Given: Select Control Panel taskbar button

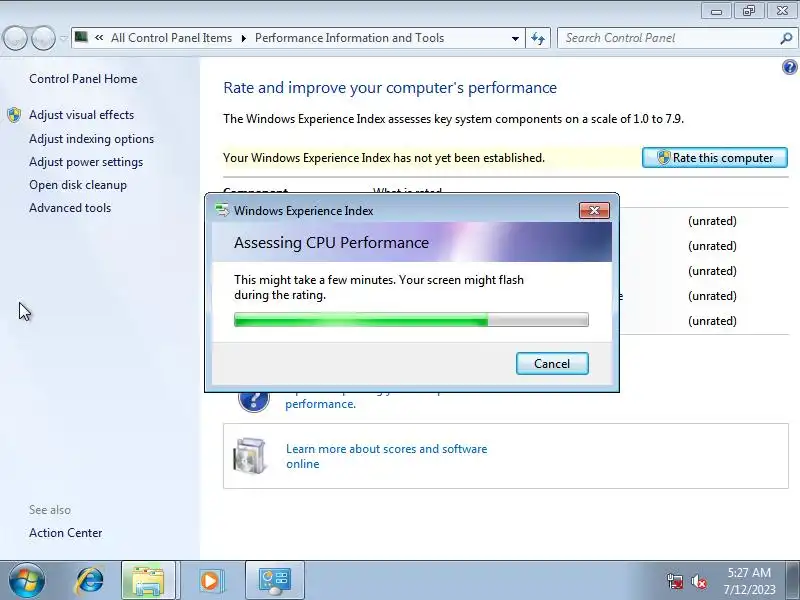Looking at the screenshot, I should point(274,581).
